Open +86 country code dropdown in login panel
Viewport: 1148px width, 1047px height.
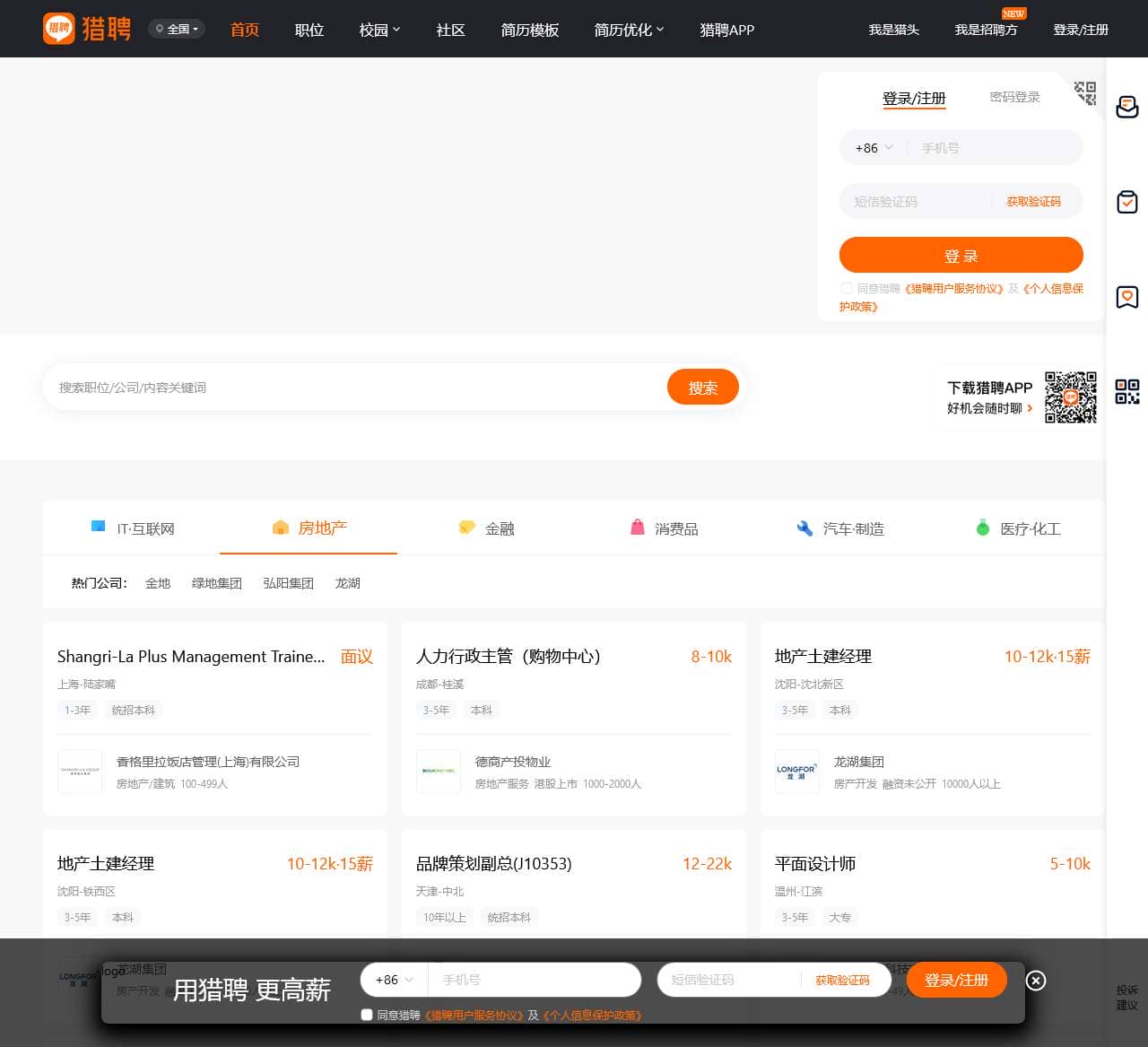point(874,148)
